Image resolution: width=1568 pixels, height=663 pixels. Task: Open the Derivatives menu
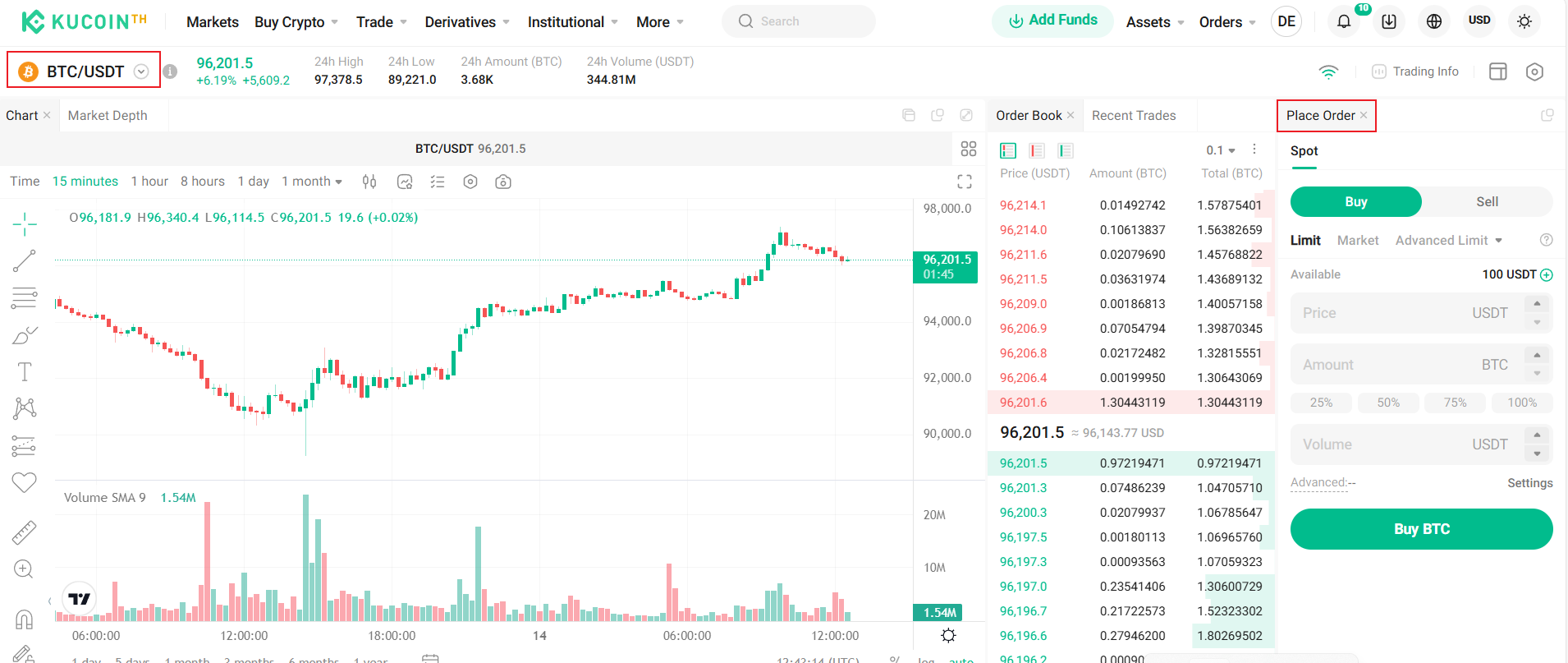coord(461,22)
